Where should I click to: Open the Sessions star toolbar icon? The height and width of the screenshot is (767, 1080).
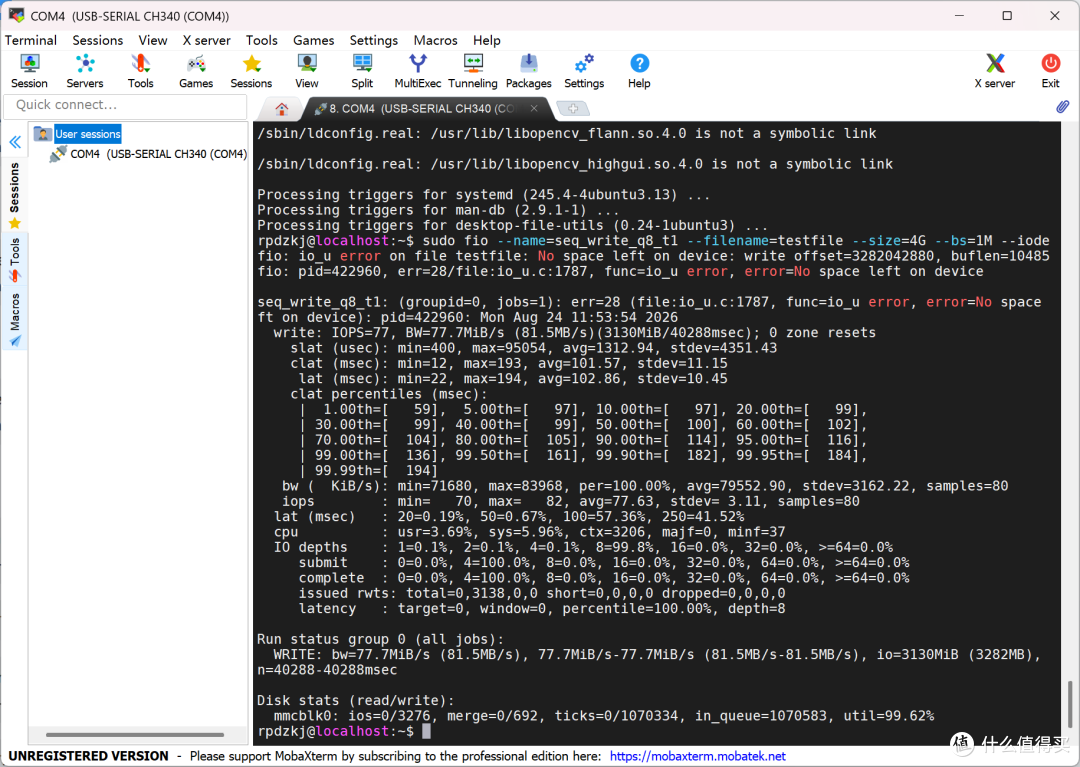tap(251, 72)
